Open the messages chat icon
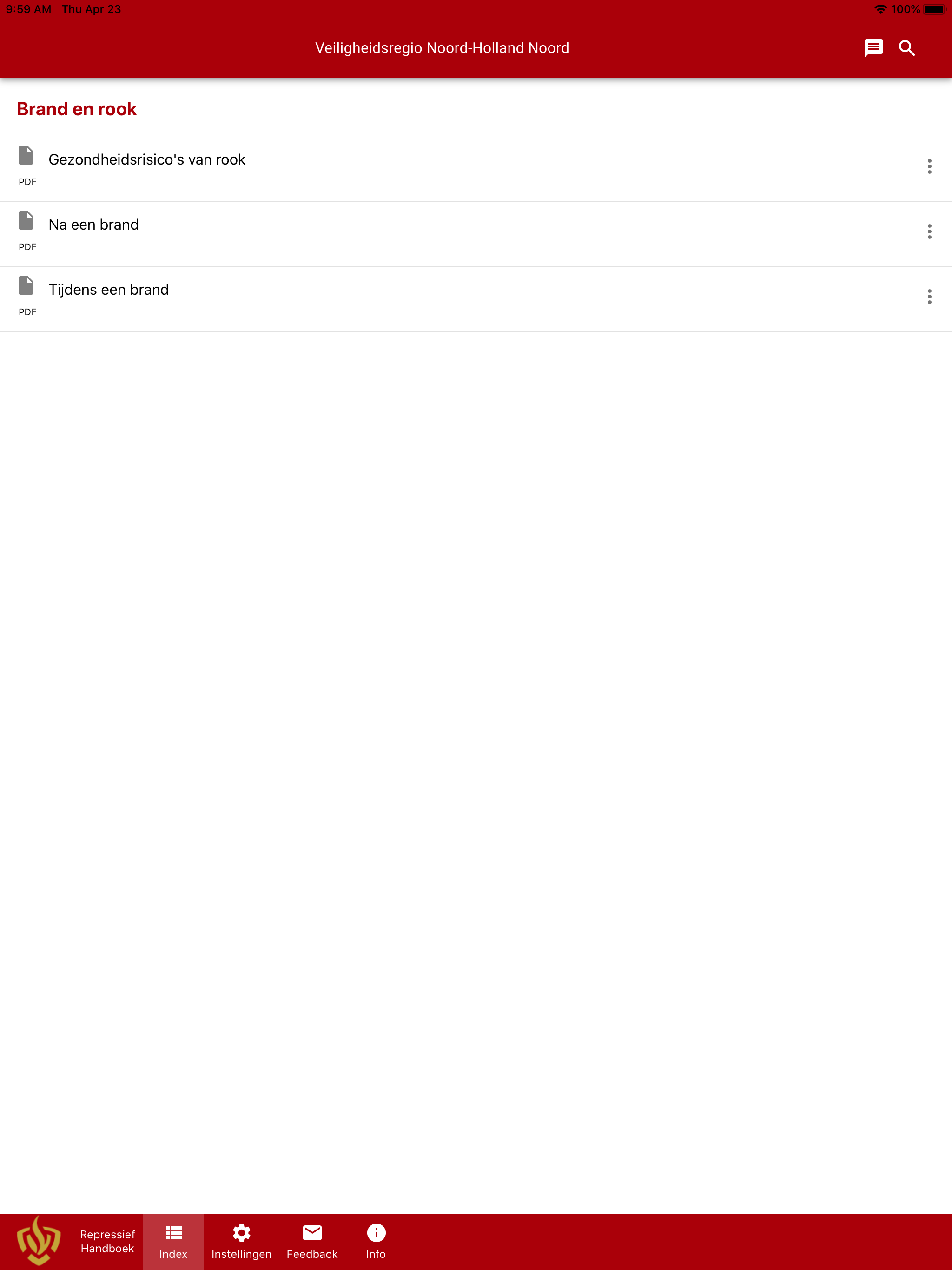This screenshot has height=1270, width=952. click(873, 48)
